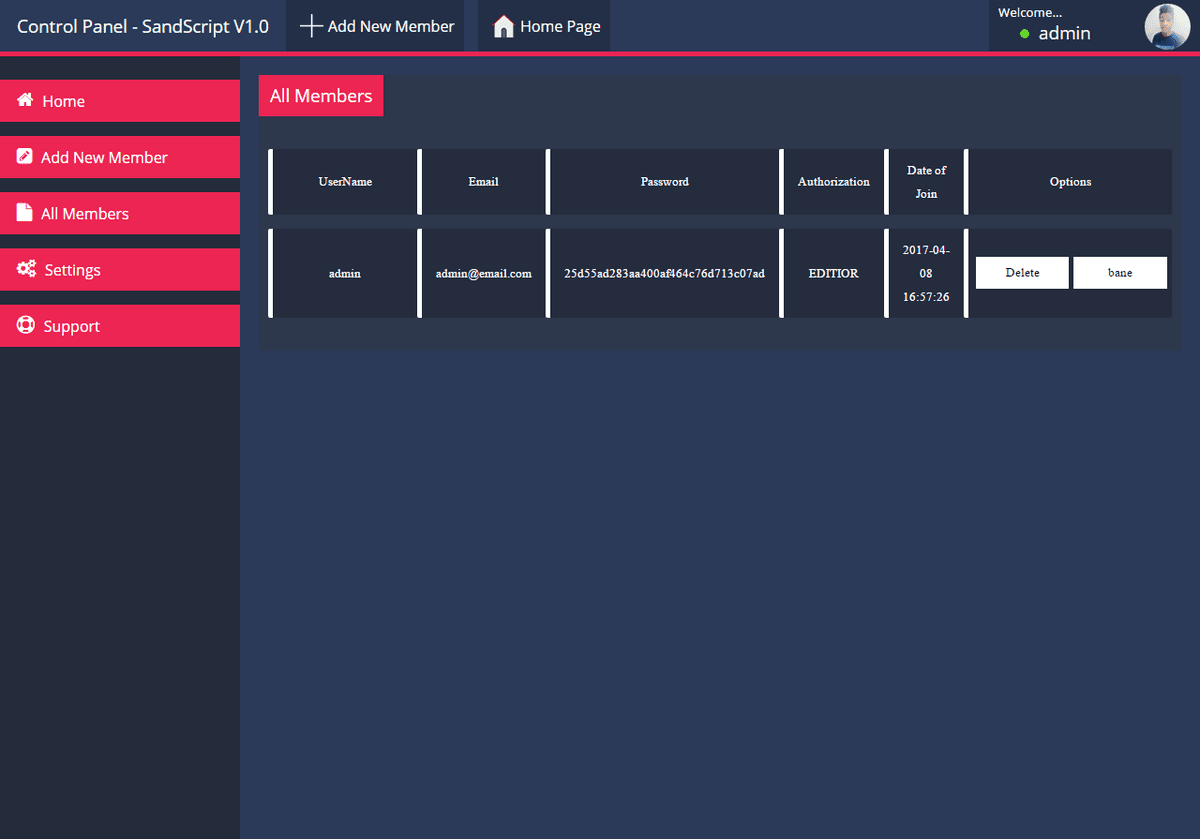
Task: Delete the admin member
Action: (x=1022, y=273)
